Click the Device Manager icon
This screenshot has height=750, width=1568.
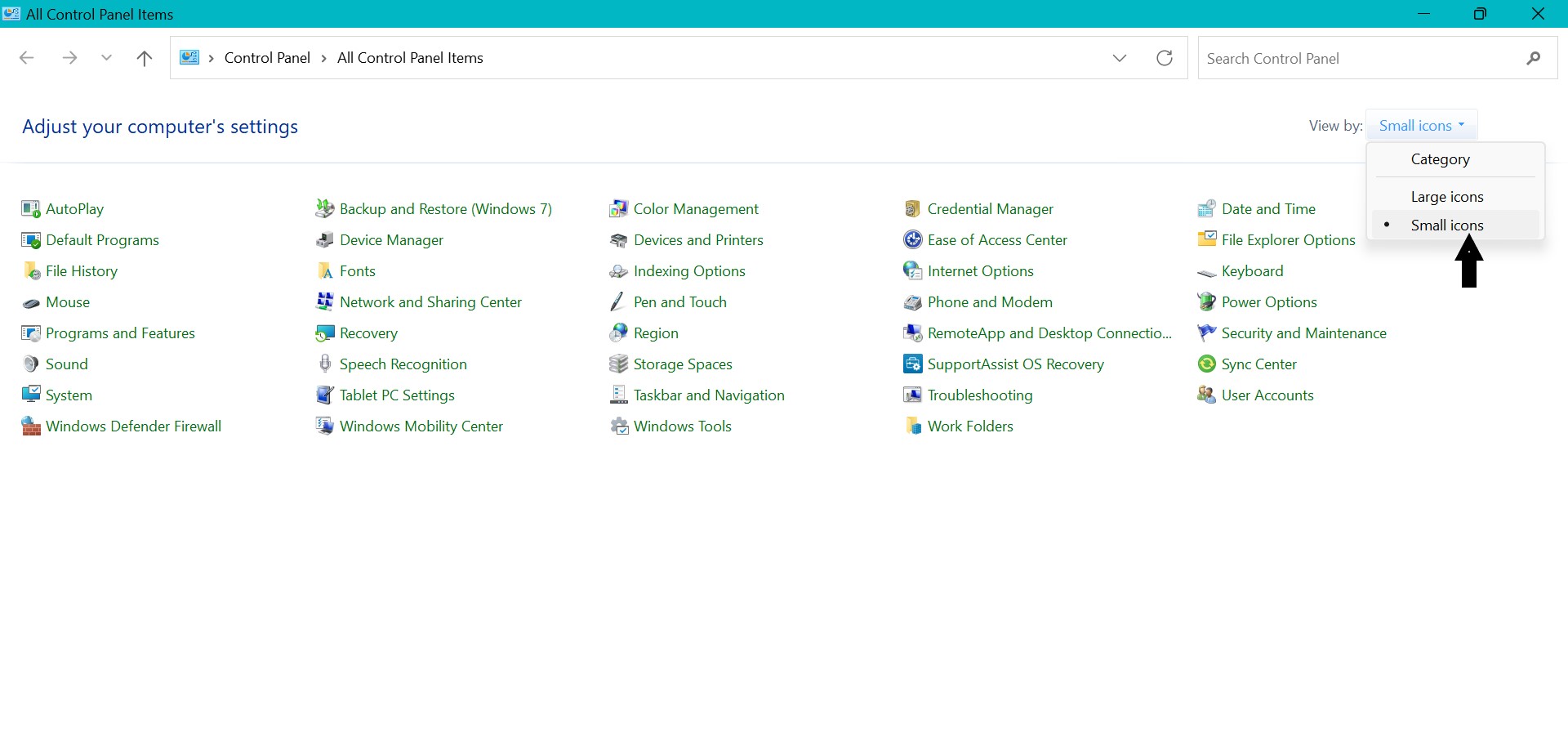tap(325, 240)
